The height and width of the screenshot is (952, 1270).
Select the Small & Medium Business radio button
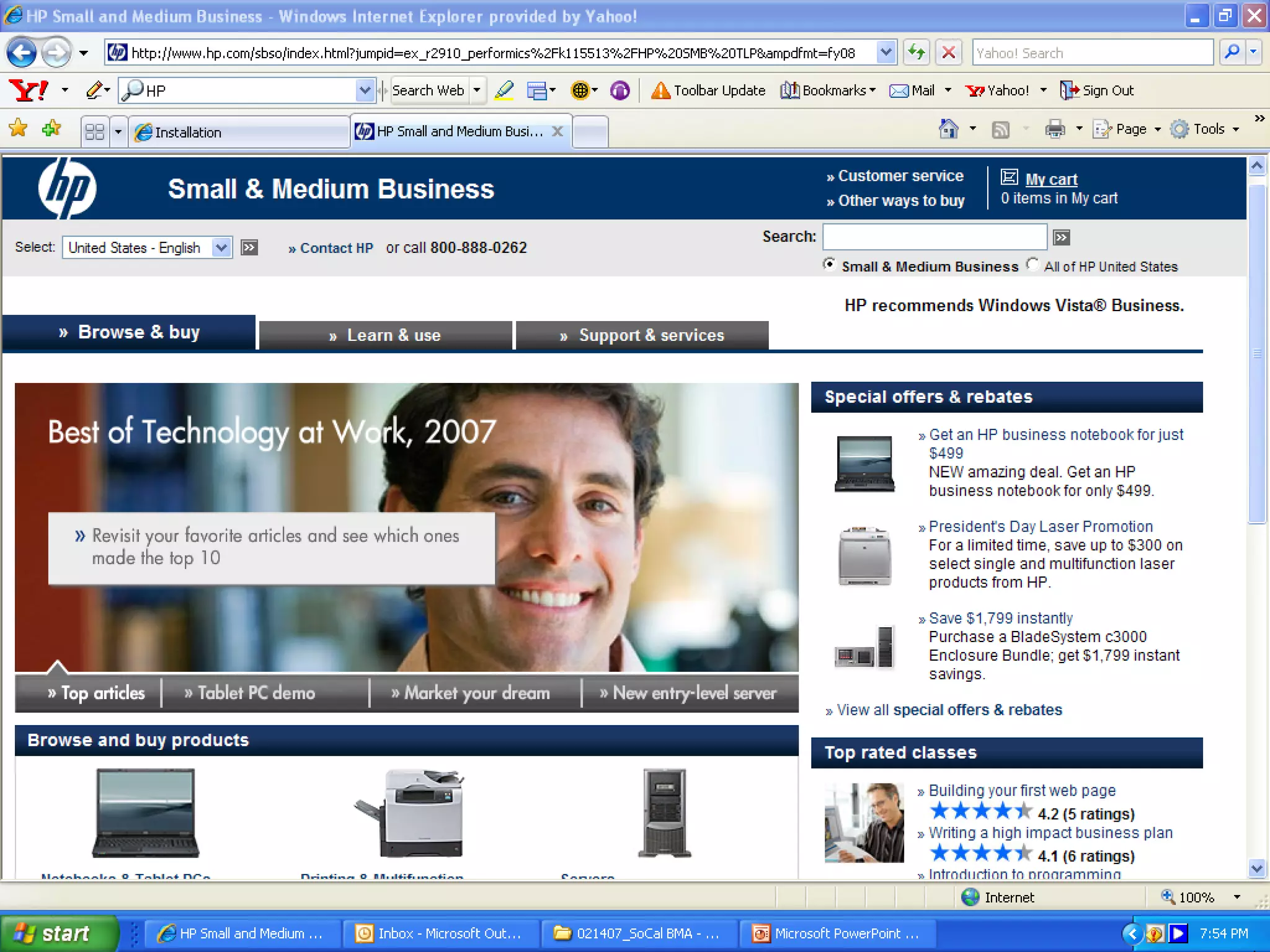(x=829, y=265)
